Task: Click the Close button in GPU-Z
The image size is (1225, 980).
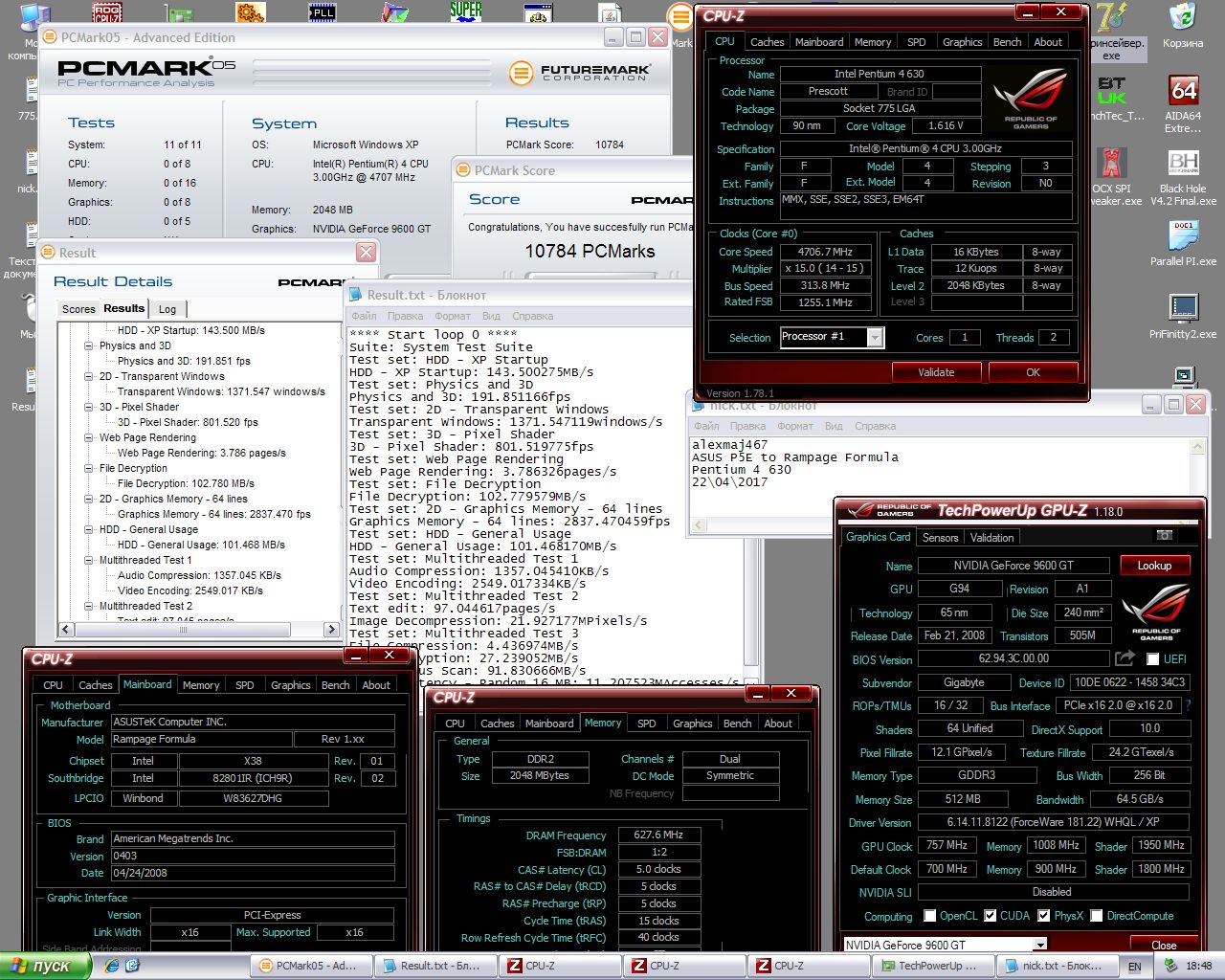Action: pyautogui.click(x=1164, y=945)
